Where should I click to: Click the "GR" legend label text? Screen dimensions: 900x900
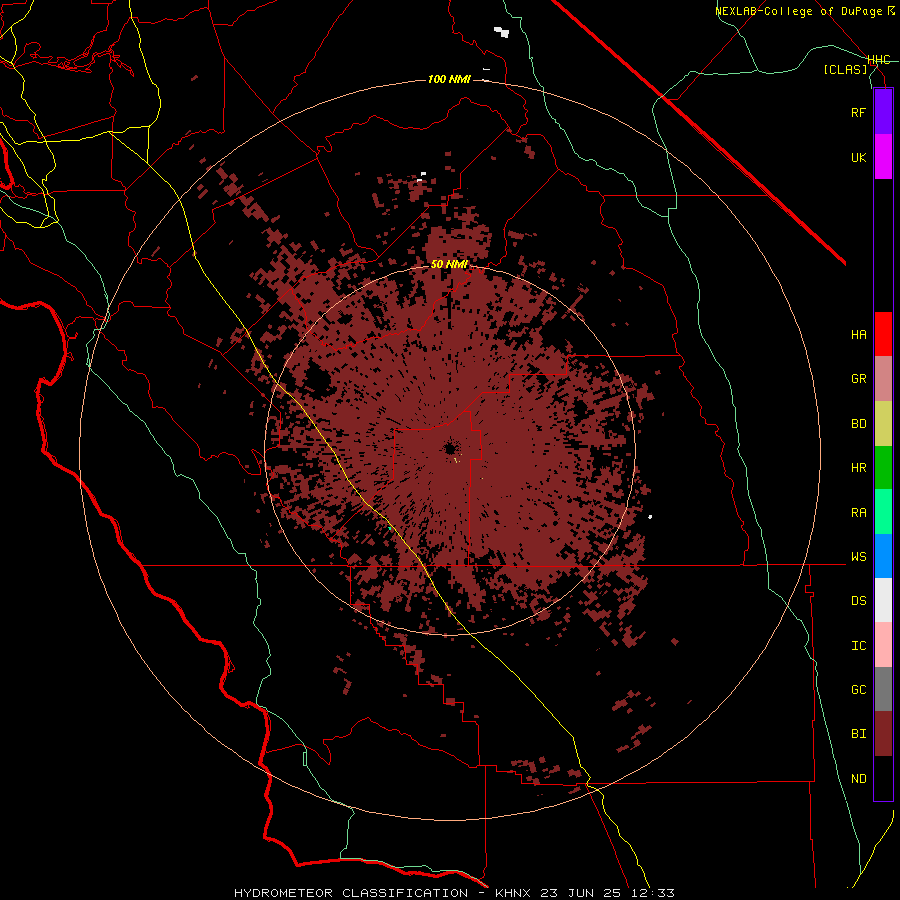pos(858,379)
